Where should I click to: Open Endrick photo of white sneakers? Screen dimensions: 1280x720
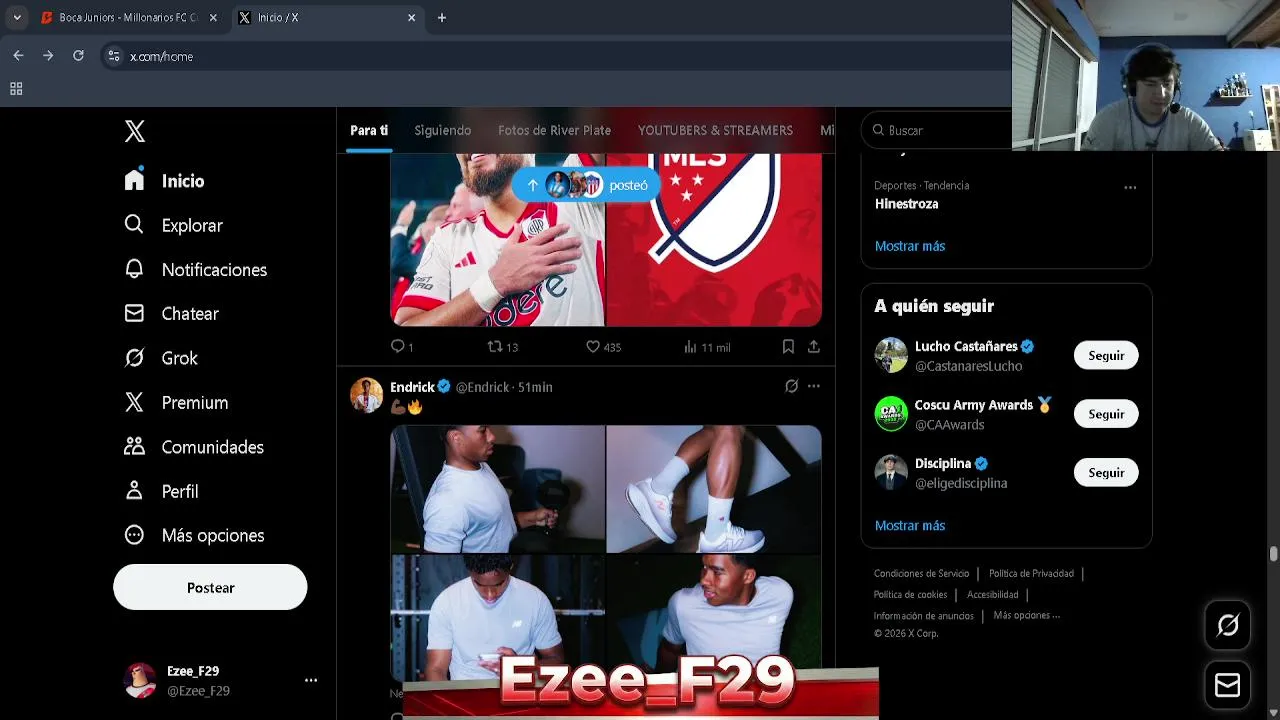point(714,489)
